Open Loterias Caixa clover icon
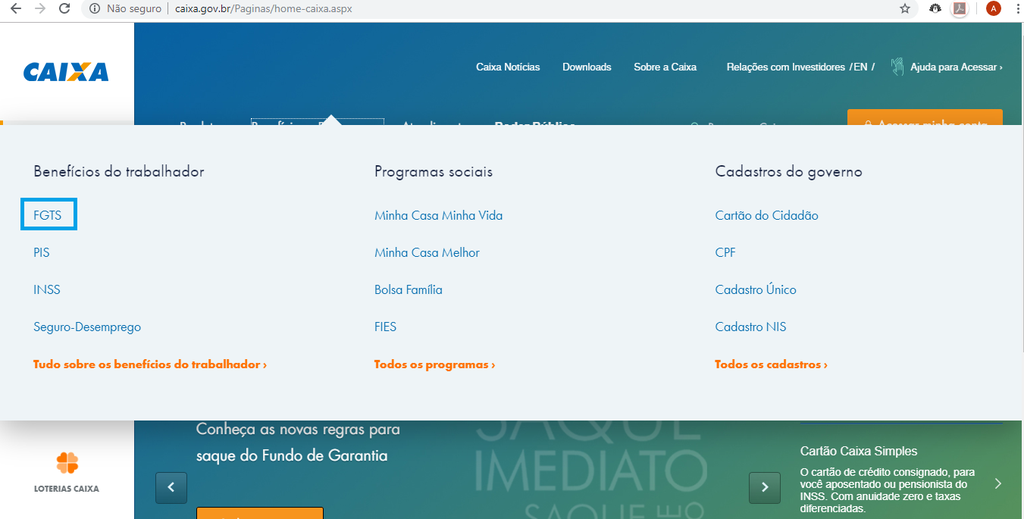Image resolution: width=1024 pixels, height=519 pixels. point(67,464)
